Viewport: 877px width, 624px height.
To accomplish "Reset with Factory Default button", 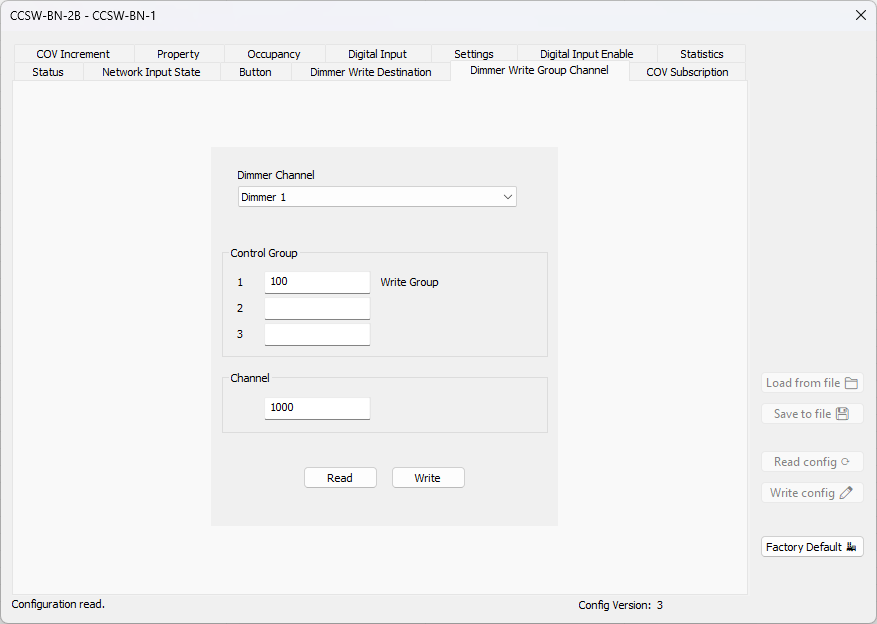I will coord(812,547).
